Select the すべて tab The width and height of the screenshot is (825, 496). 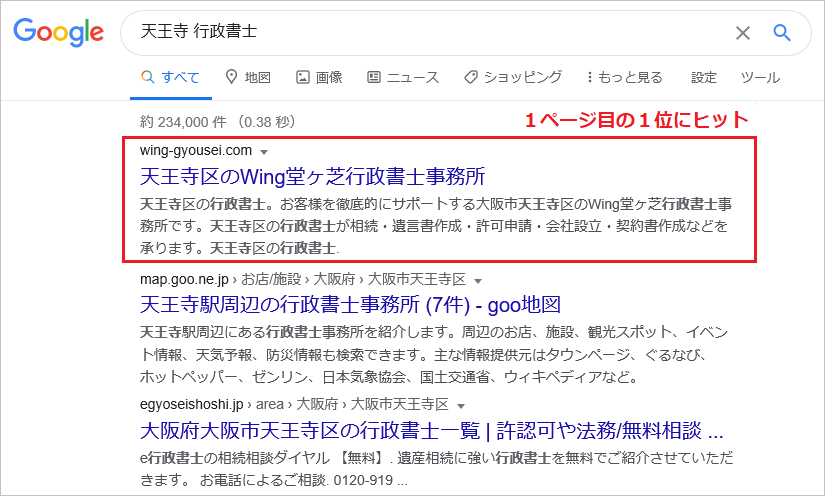point(170,77)
